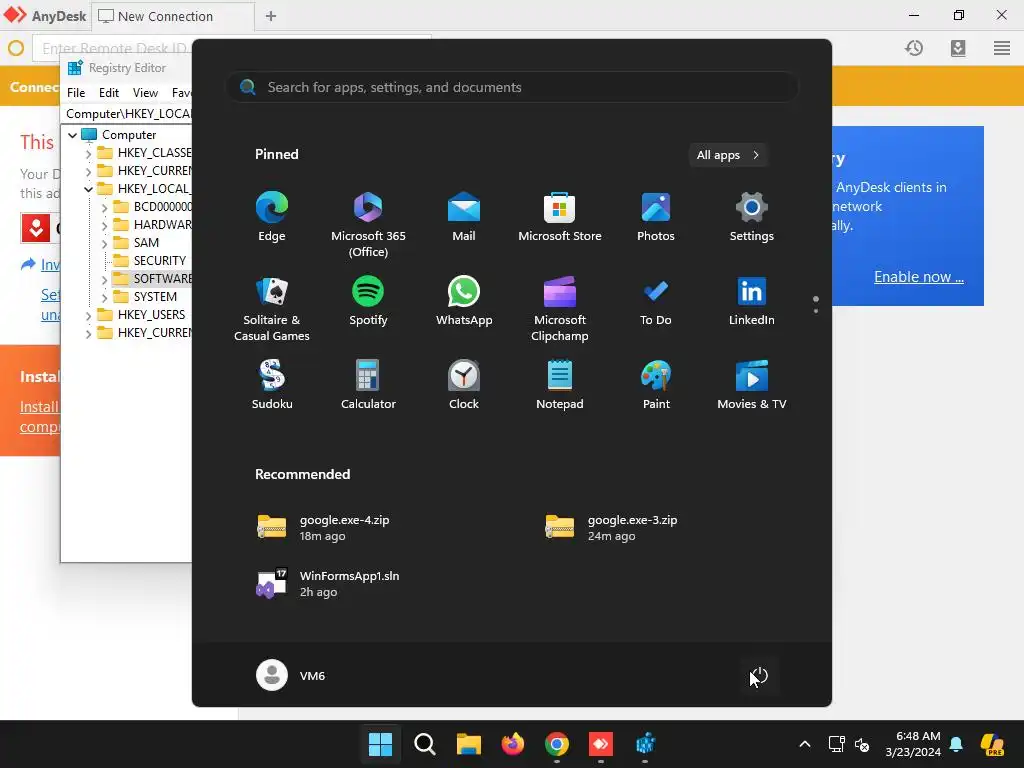Launch Microsoft Clipchamp

coord(560,309)
